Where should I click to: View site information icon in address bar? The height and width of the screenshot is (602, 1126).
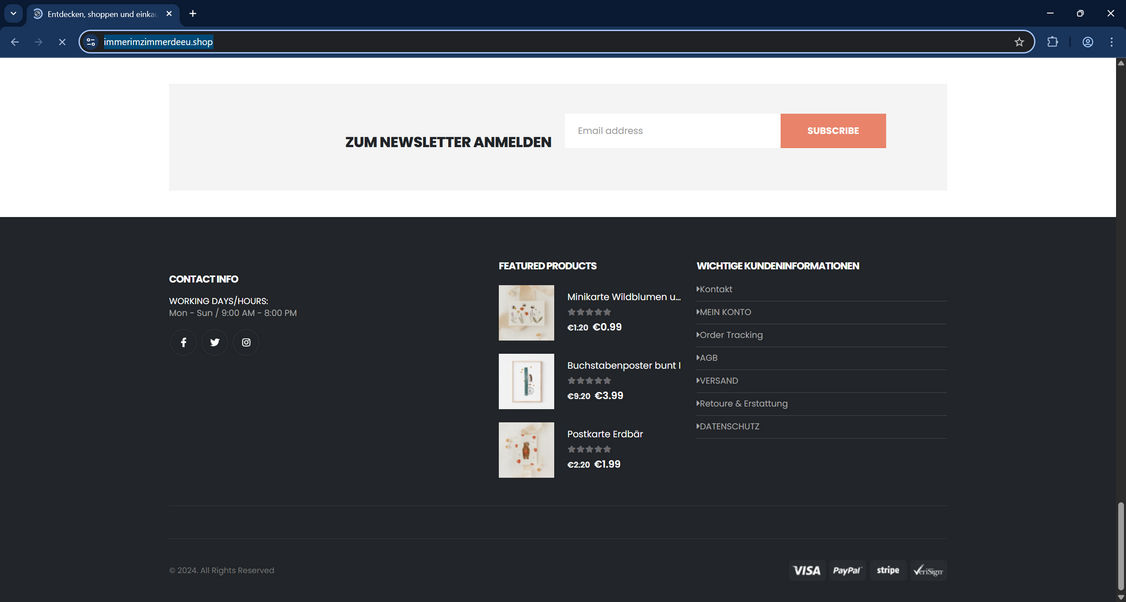(x=90, y=42)
